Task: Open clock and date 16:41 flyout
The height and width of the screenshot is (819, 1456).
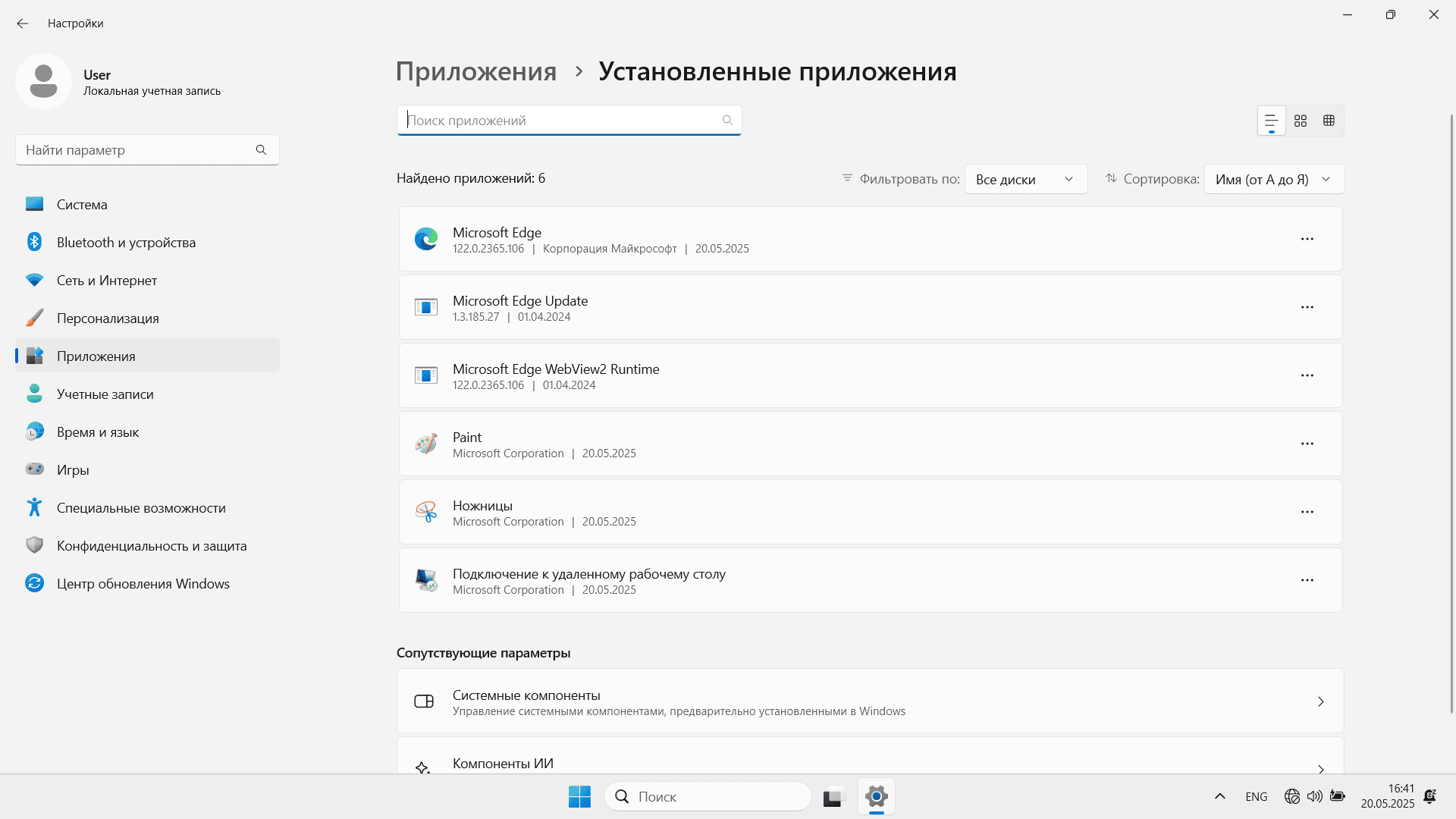Action: (1387, 796)
